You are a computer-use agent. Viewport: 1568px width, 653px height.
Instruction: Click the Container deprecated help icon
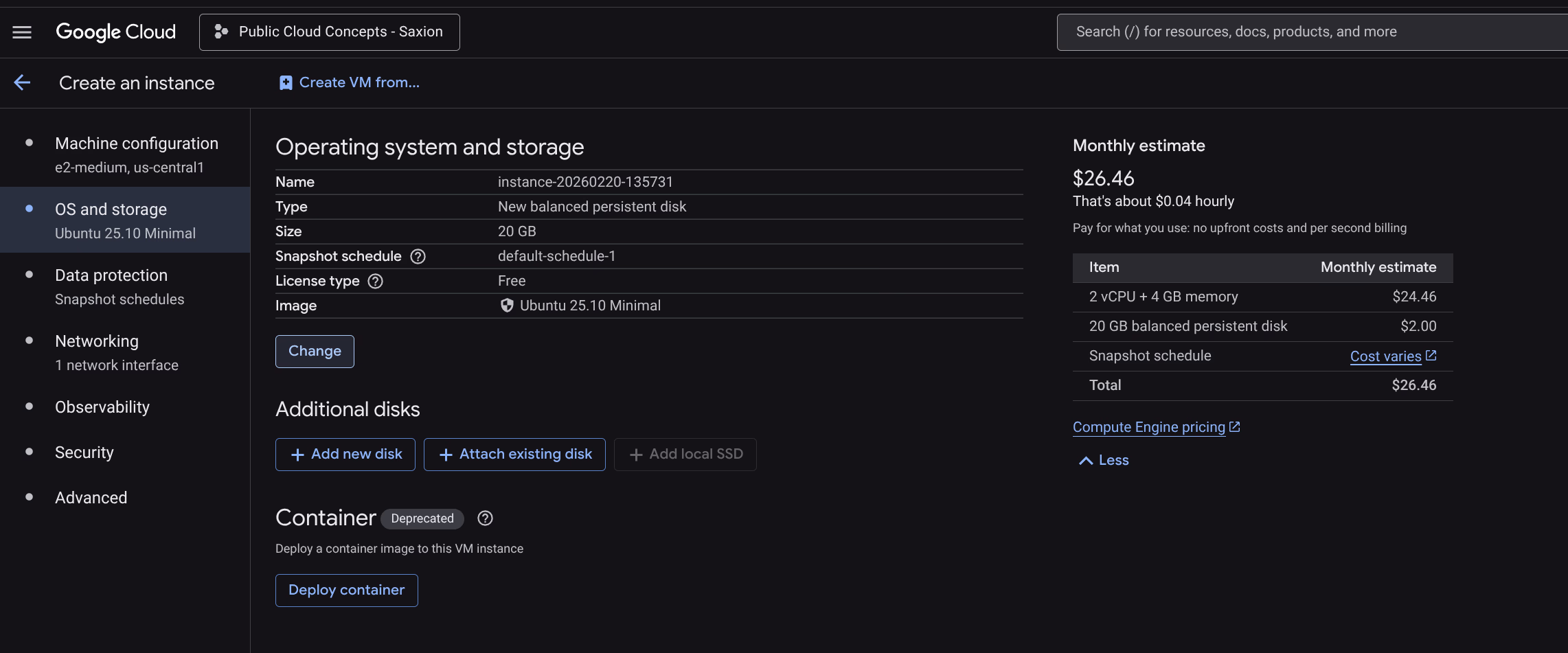click(485, 518)
